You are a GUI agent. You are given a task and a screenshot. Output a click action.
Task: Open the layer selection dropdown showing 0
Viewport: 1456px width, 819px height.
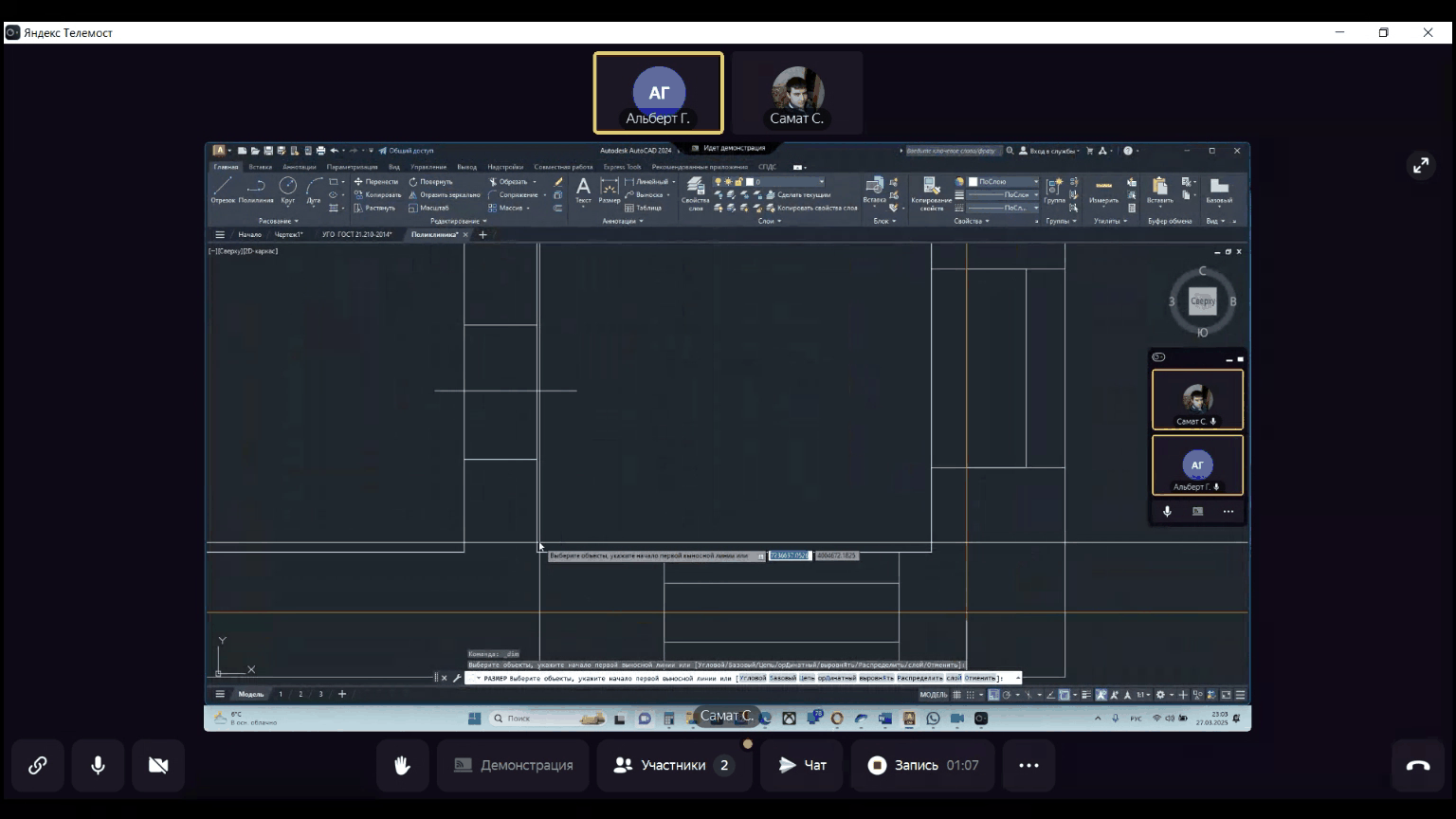(787, 181)
